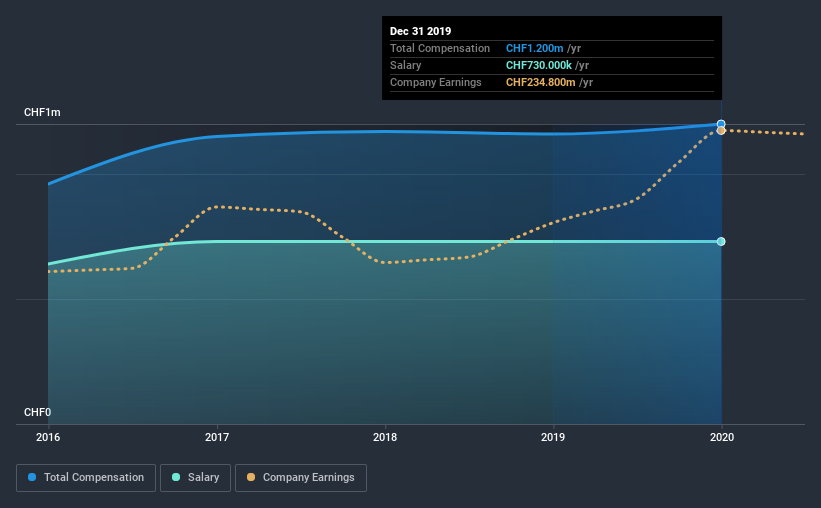Click the CHF1.200m total compensation value
The height and width of the screenshot is (508, 821).
535,48
